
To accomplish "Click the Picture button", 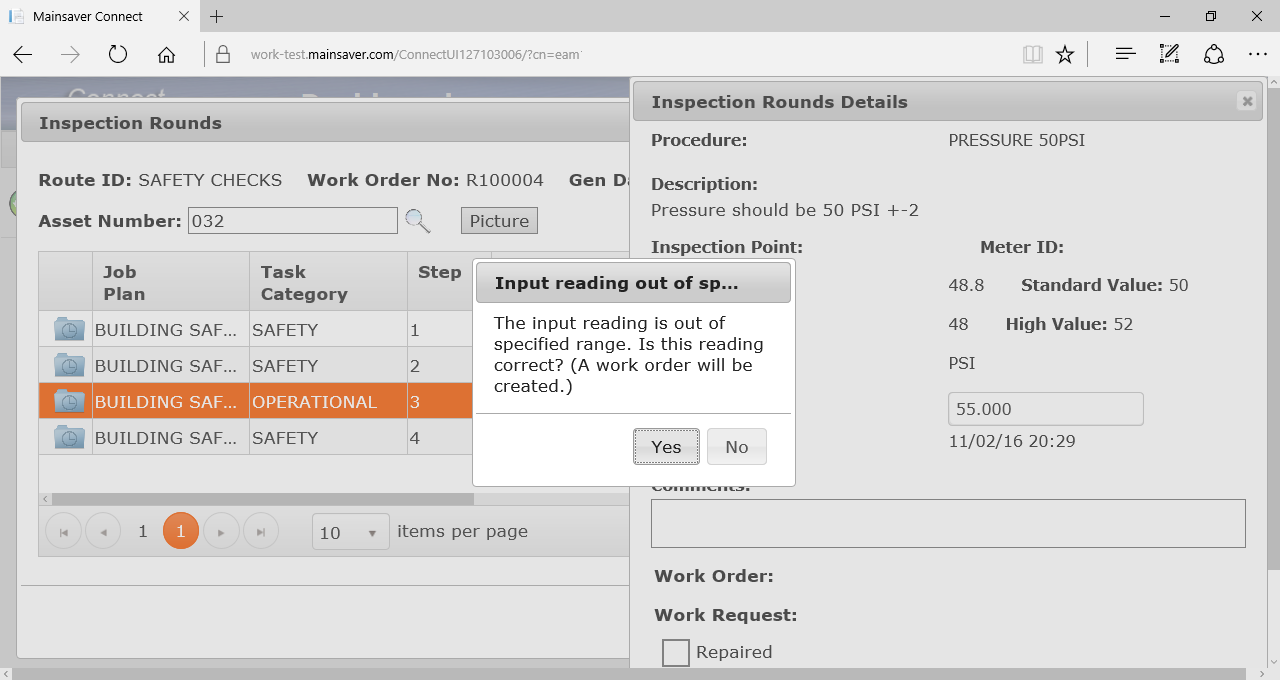I will tap(499, 221).
